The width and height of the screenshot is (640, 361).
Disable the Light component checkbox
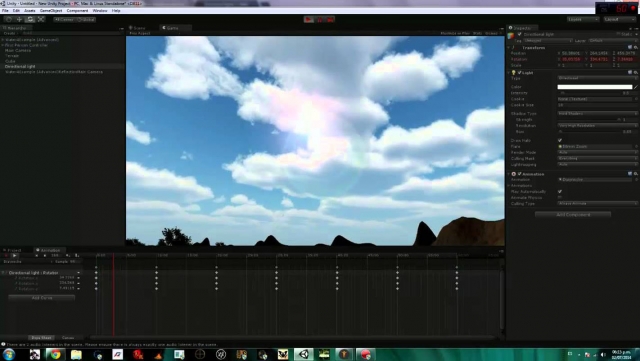[520, 73]
